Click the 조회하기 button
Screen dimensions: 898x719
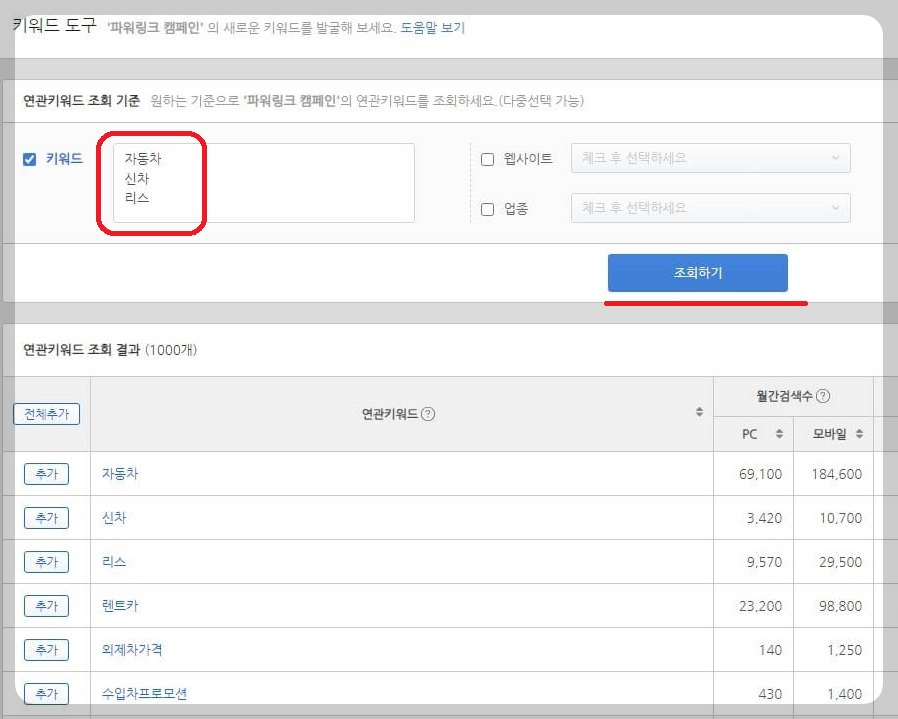point(698,272)
